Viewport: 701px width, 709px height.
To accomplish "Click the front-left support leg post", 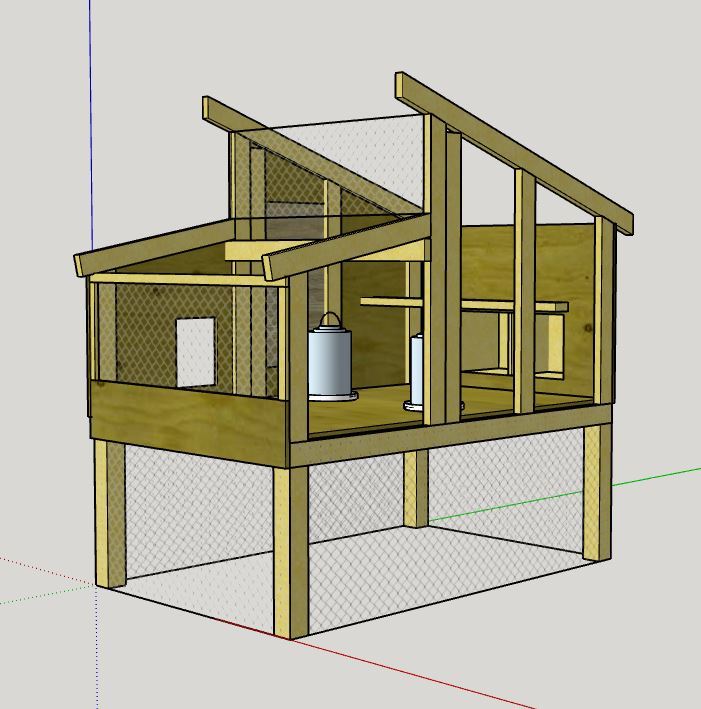I will (x=110, y=515).
